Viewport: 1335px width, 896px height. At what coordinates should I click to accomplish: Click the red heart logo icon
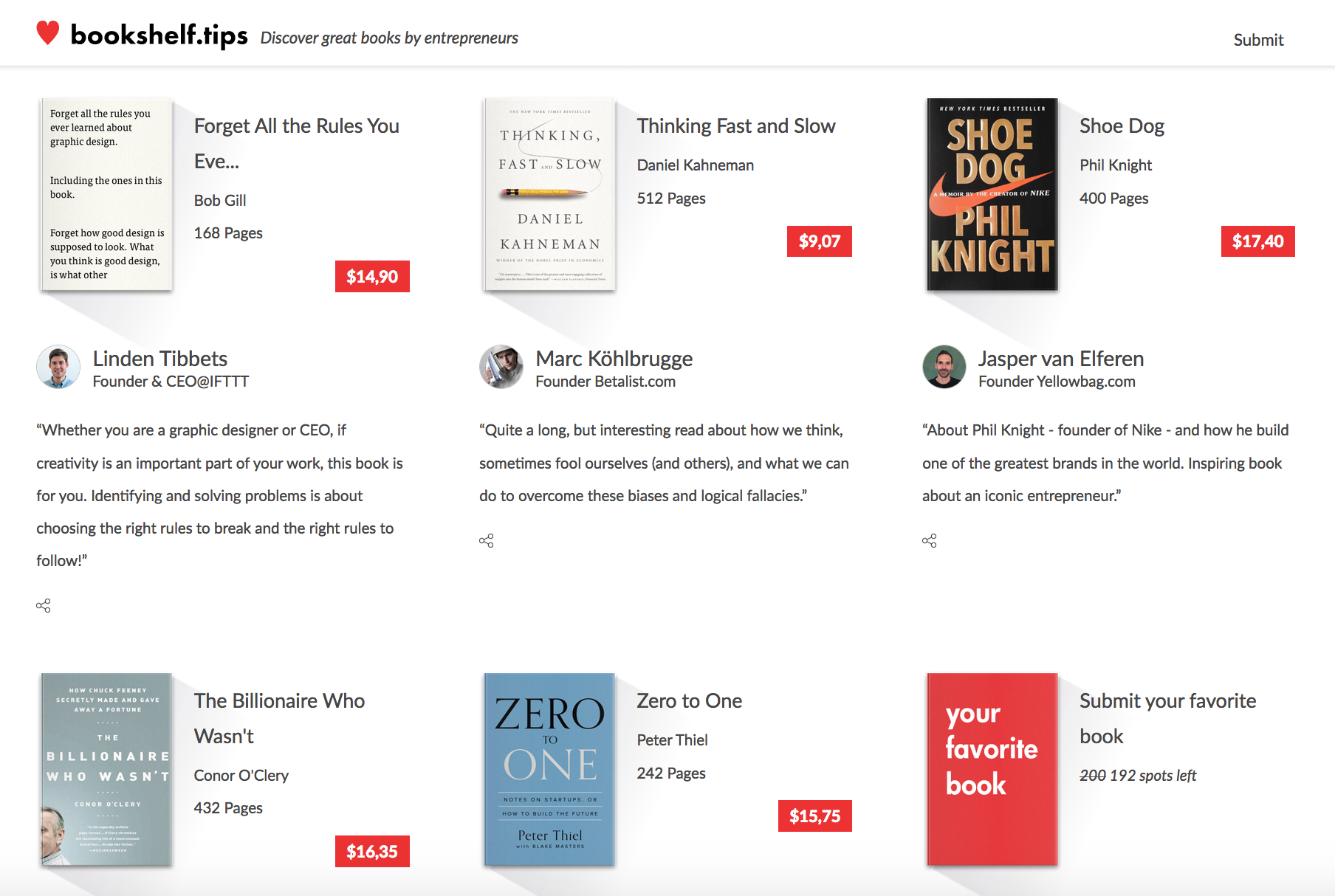[49, 33]
